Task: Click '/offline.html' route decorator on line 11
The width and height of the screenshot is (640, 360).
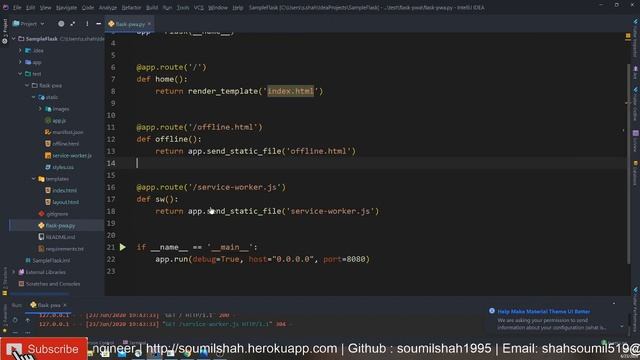Action: coord(199,127)
